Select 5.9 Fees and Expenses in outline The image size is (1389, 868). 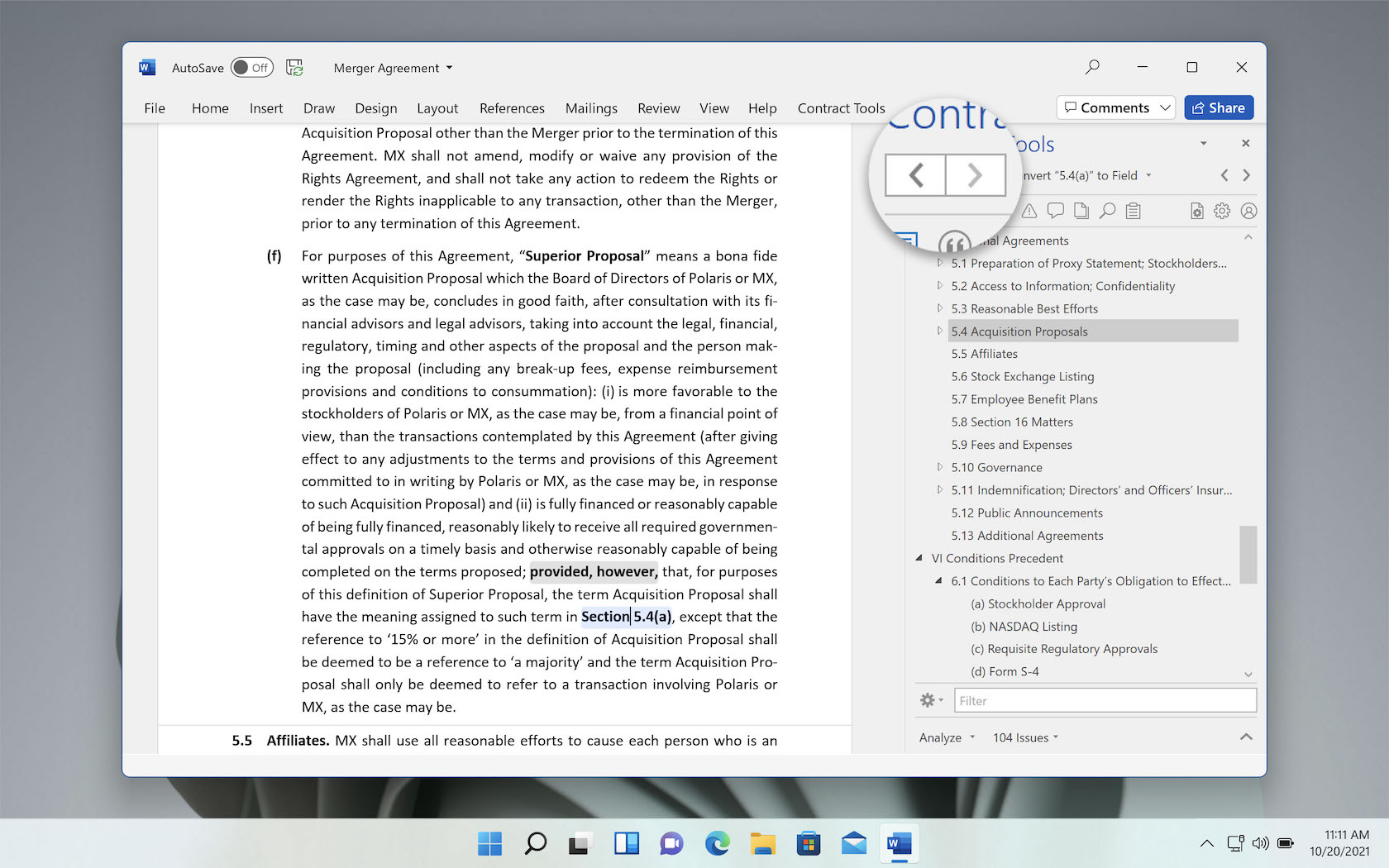click(x=1011, y=445)
